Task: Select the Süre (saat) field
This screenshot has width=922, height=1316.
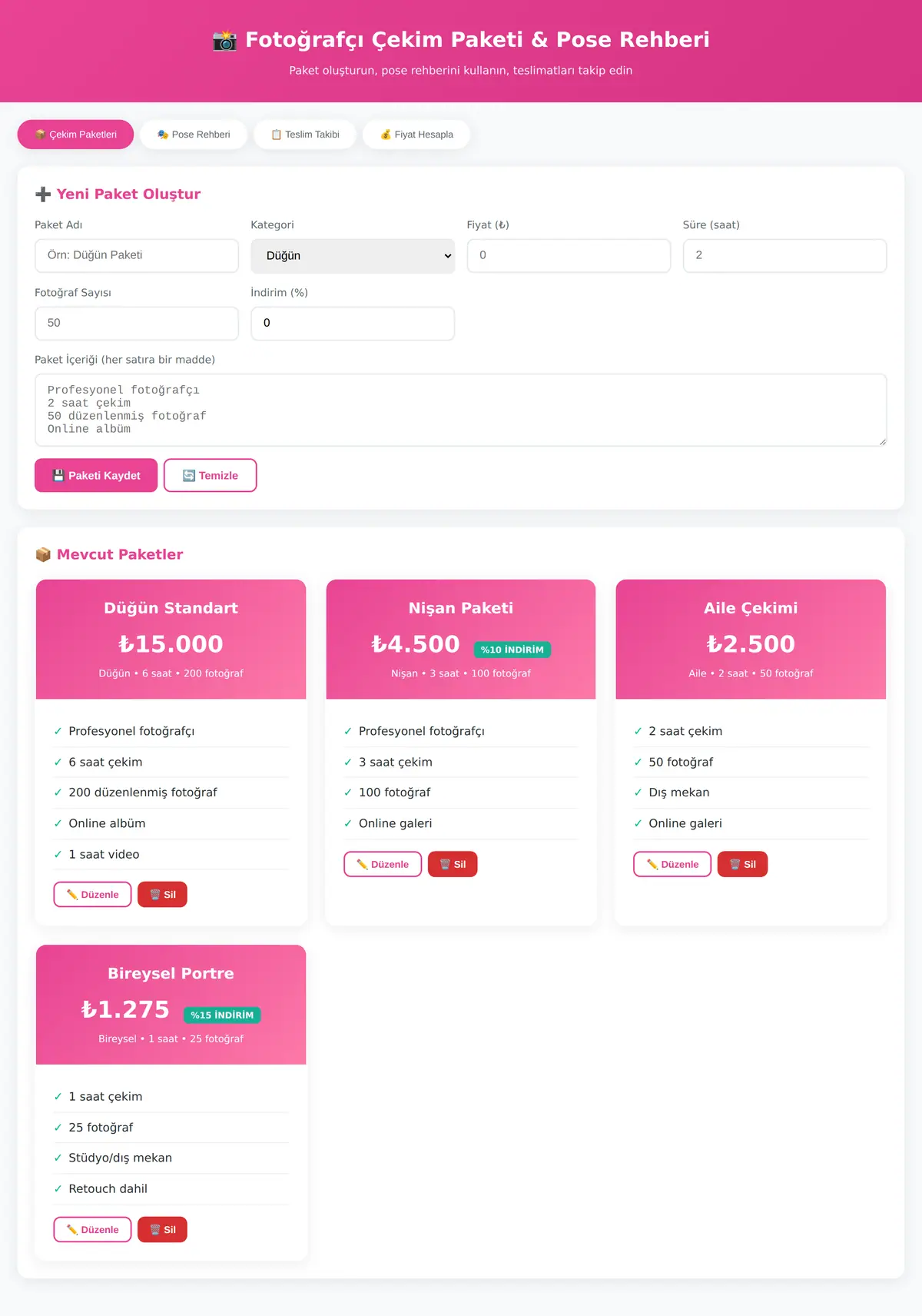Action: (784, 255)
